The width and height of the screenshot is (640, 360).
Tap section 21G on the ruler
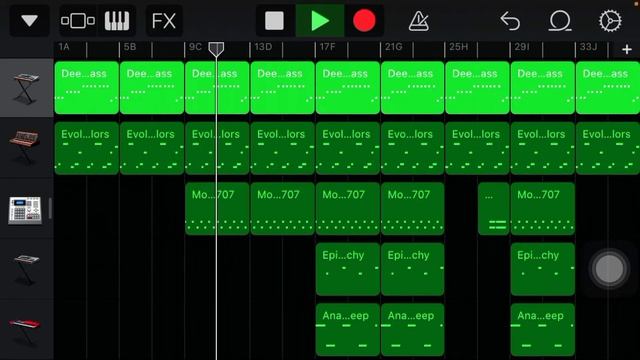(393, 47)
